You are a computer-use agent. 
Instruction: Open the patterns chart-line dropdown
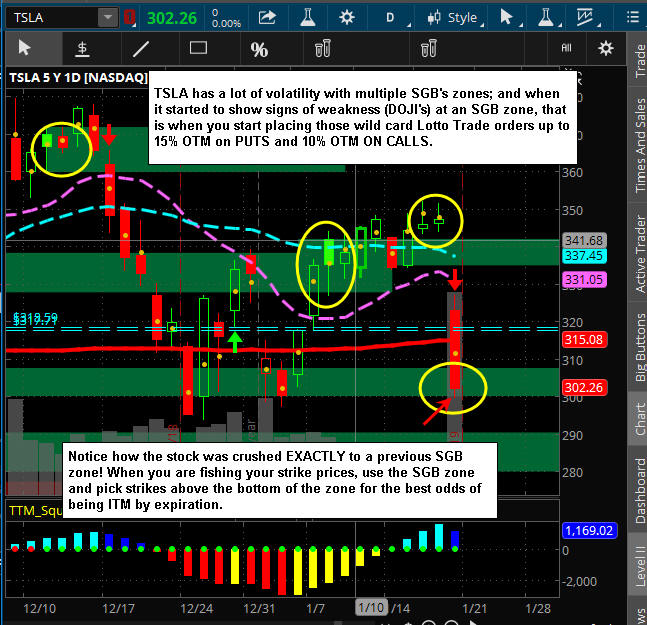[587, 18]
